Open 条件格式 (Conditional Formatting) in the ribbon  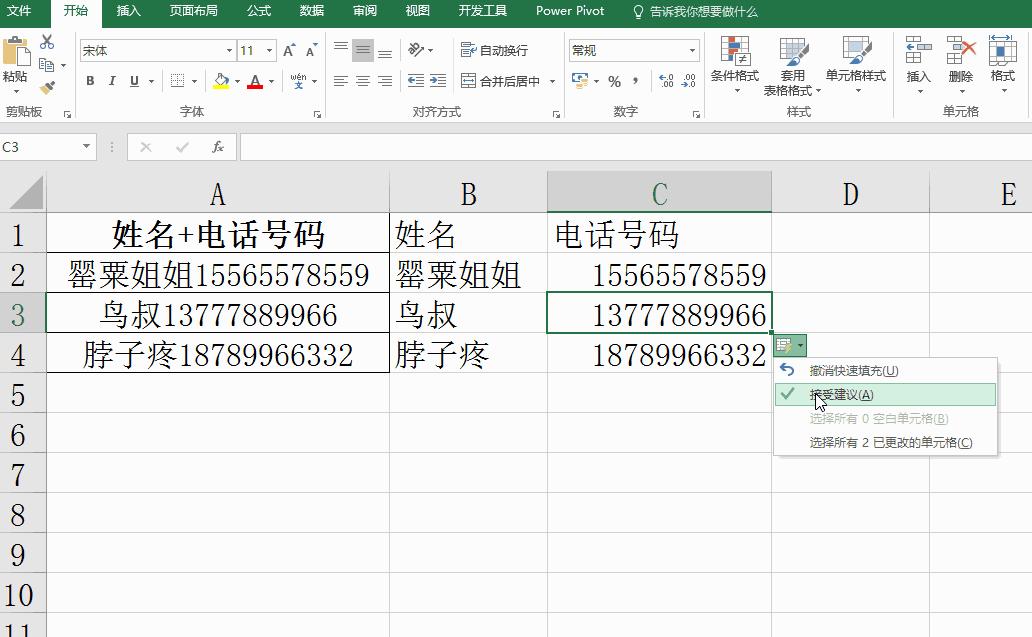pos(737,67)
